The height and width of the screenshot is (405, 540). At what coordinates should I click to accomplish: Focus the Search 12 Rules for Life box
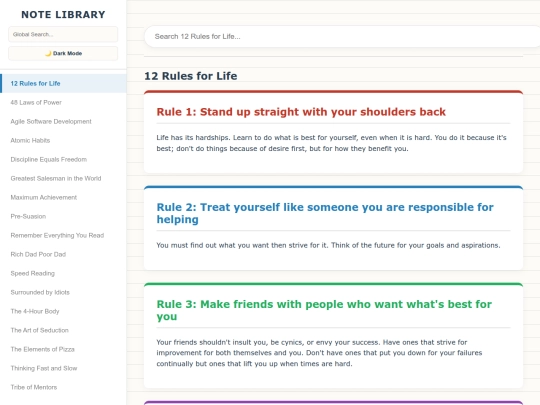(x=342, y=37)
